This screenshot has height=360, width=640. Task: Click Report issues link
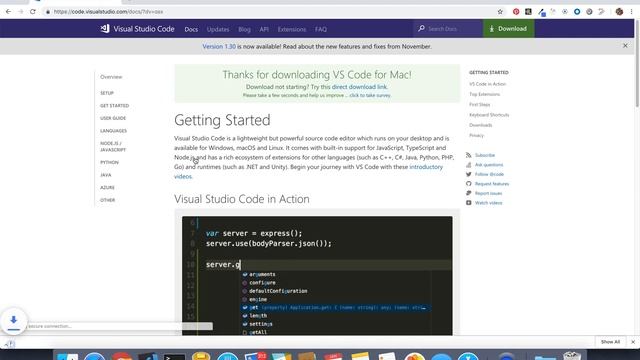[489, 193]
